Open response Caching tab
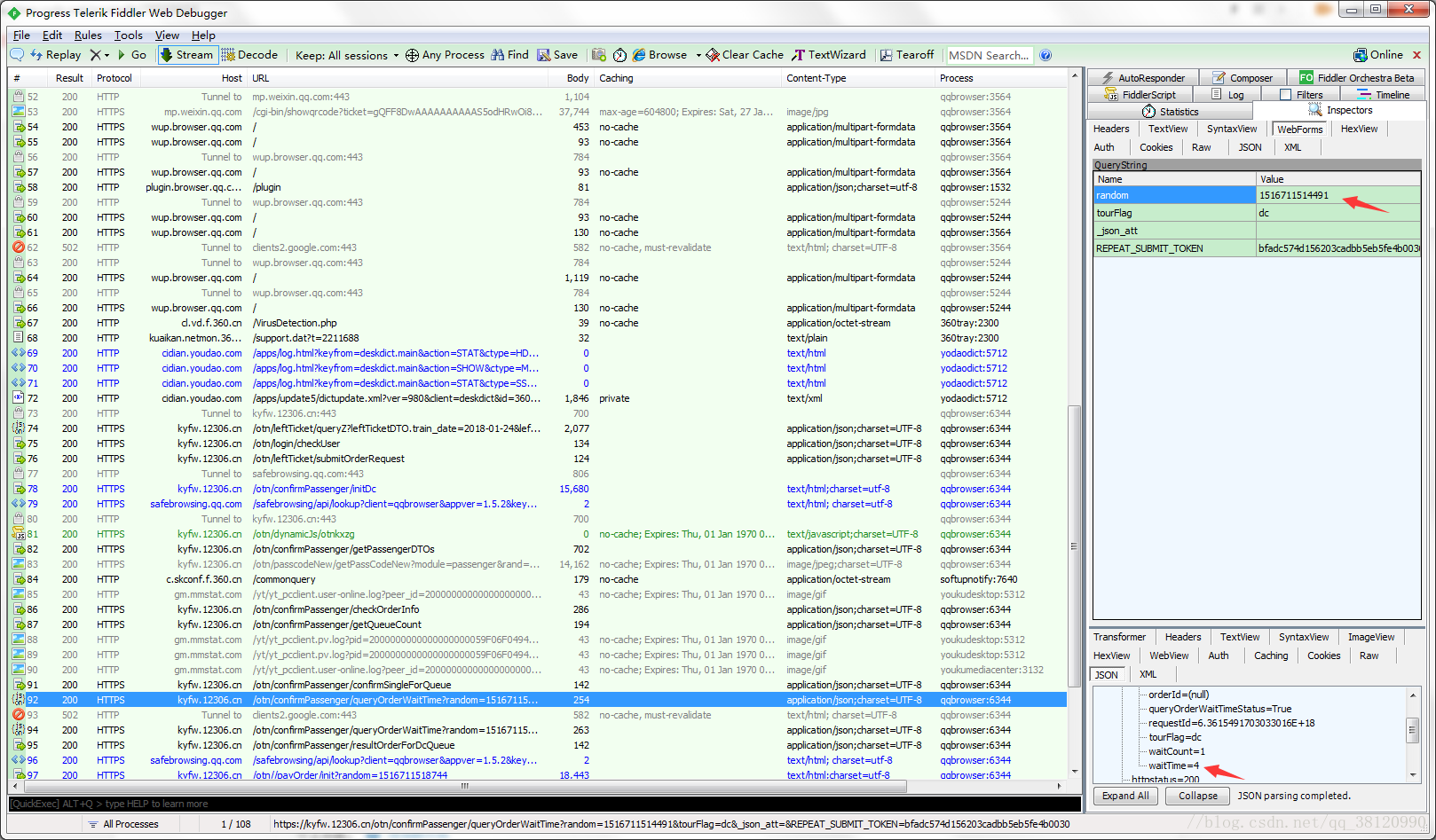This screenshot has height=840, width=1436. [x=1271, y=656]
